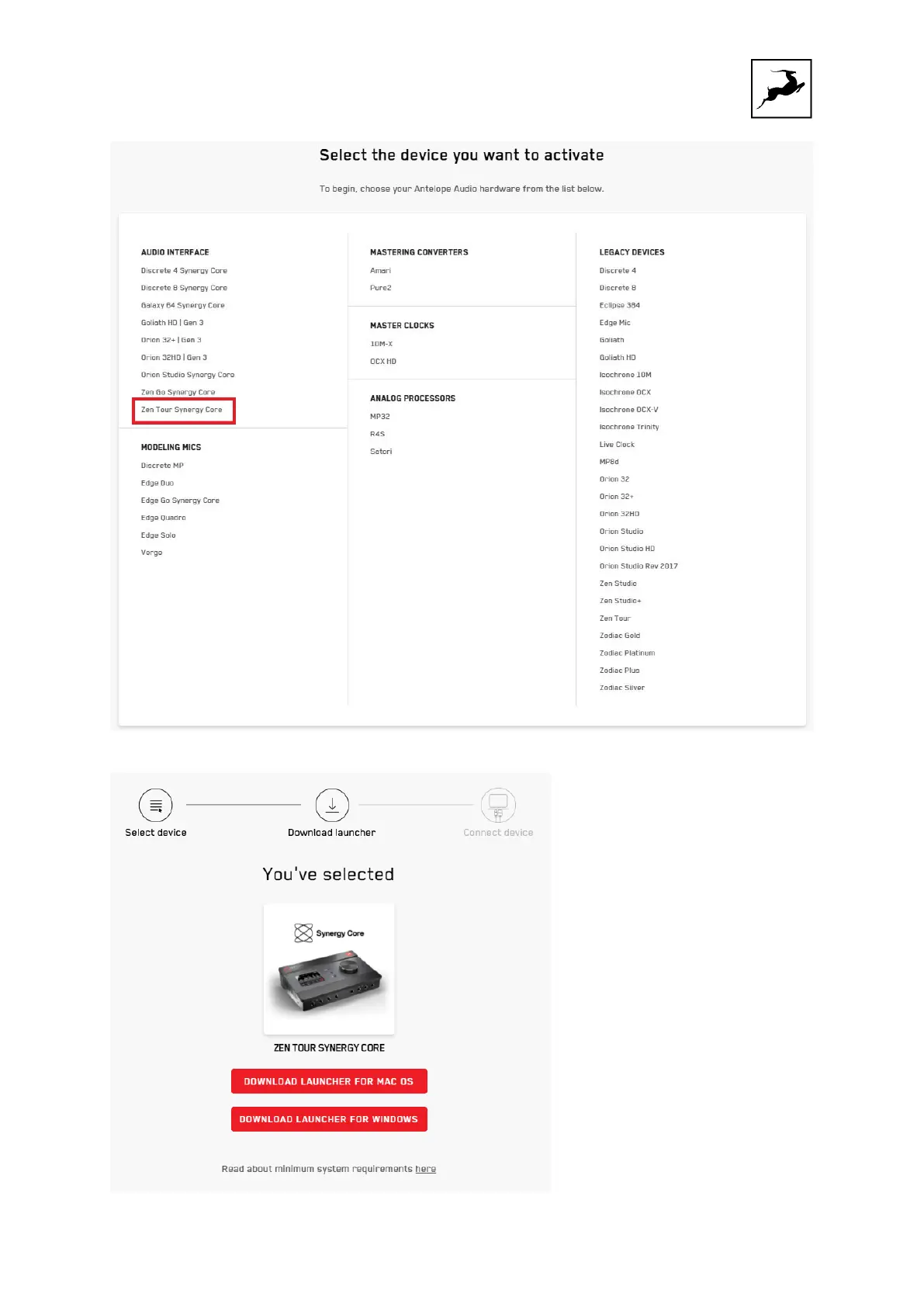Open the minimum system requirements 'here' link
Image resolution: width=924 pixels, height=1307 pixels.
pyautogui.click(x=425, y=1169)
